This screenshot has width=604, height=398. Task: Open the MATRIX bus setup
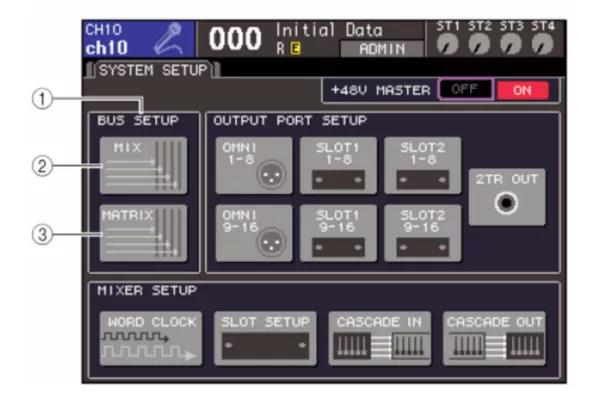pyautogui.click(x=143, y=233)
